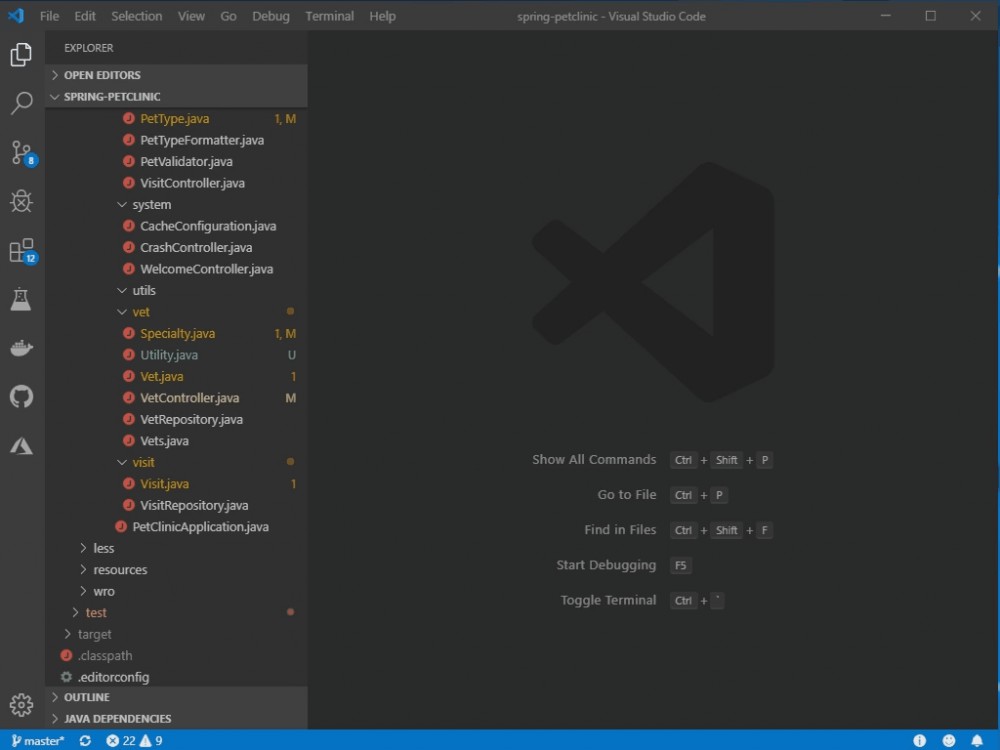The width and height of the screenshot is (1000, 750).
Task: Open VisitController.java
Action: (177, 183)
